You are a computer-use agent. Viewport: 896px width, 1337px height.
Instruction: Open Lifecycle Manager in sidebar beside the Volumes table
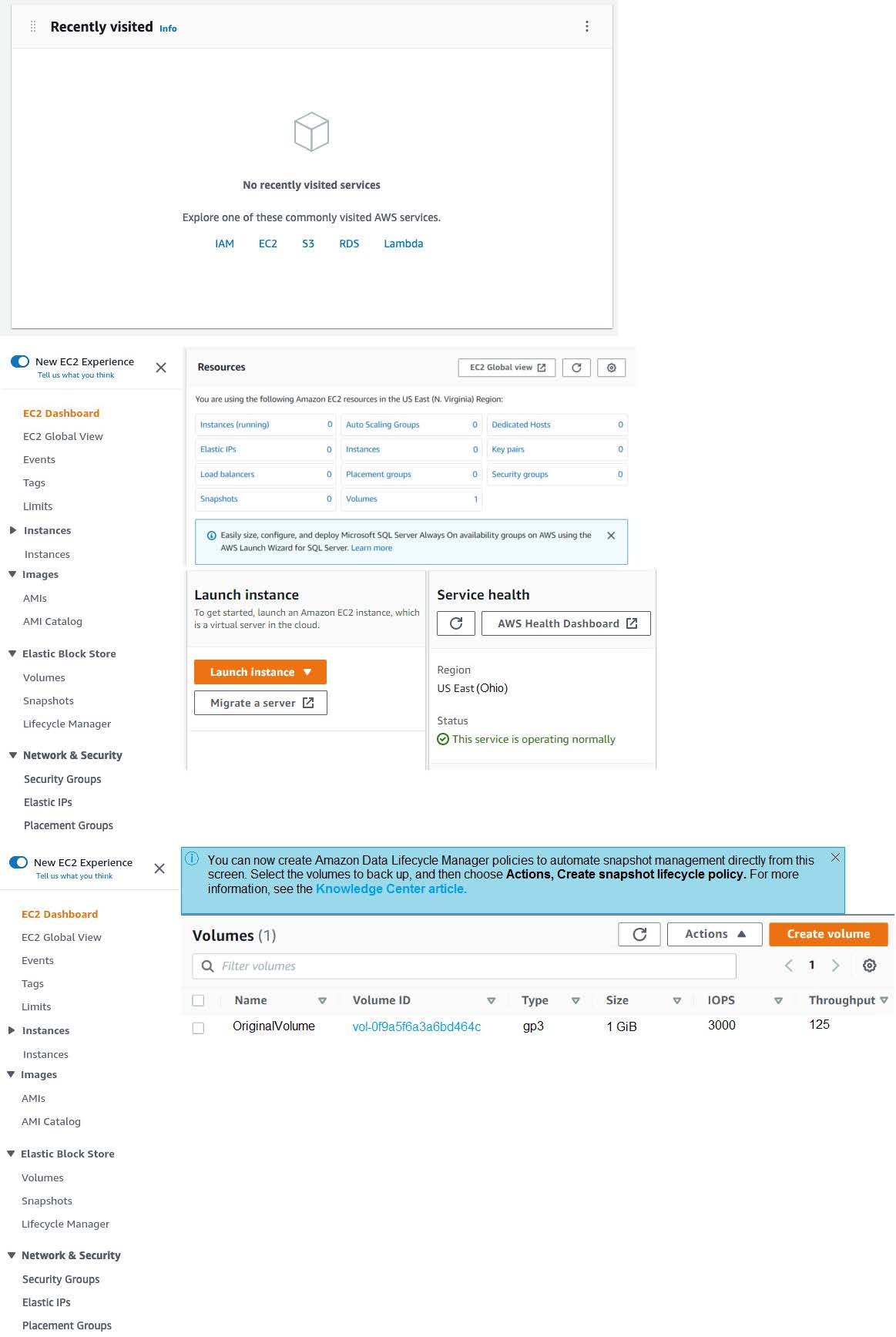point(65,1224)
